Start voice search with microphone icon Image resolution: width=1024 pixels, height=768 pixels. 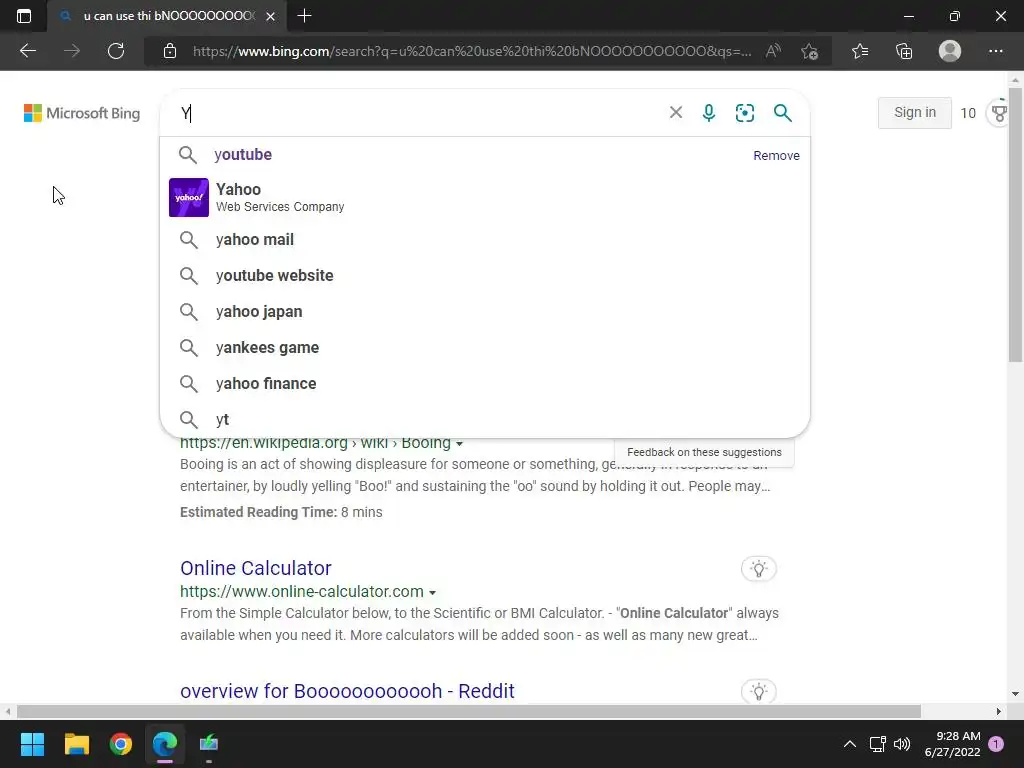click(709, 112)
